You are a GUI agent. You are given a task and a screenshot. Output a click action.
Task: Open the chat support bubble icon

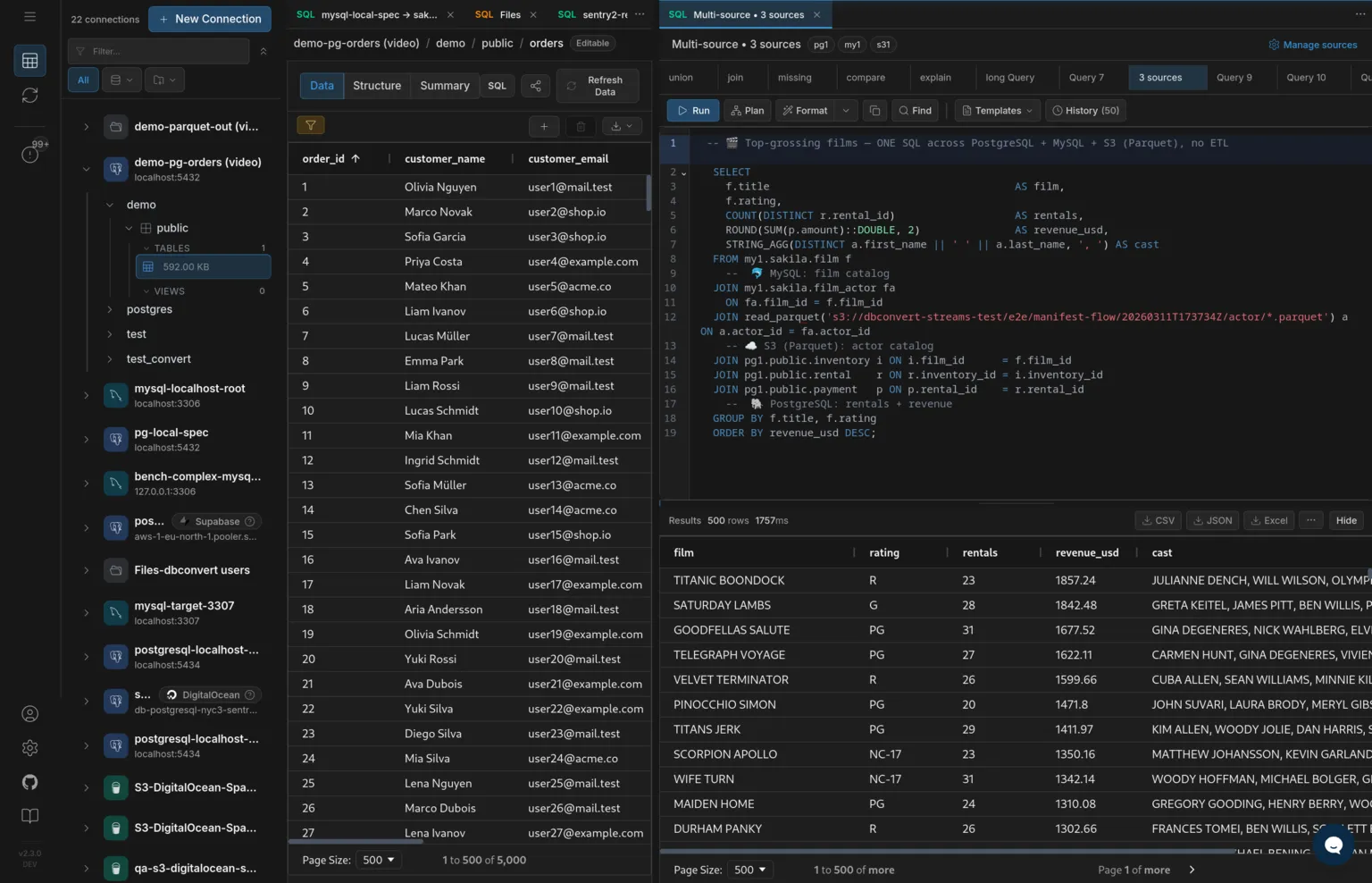(x=1333, y=845)
